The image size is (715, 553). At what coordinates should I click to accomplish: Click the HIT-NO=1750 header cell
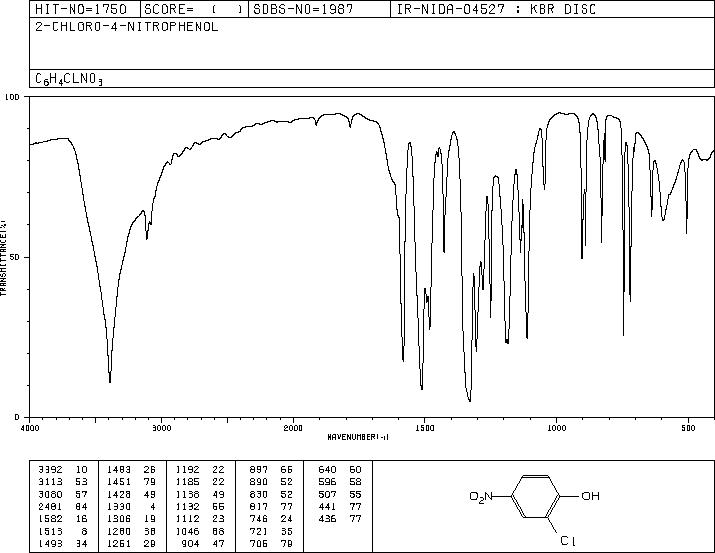[85, 9]
